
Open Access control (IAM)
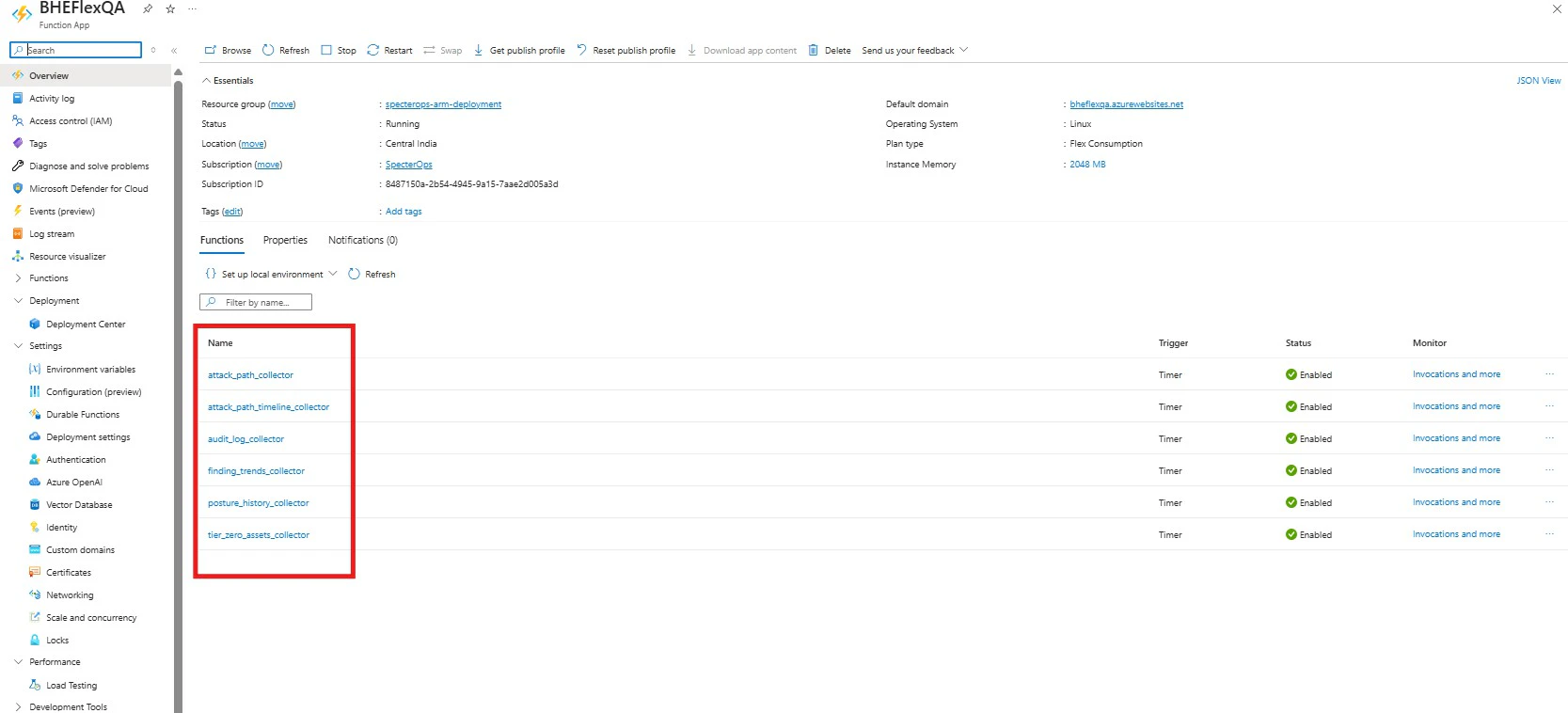coord(71,120)
